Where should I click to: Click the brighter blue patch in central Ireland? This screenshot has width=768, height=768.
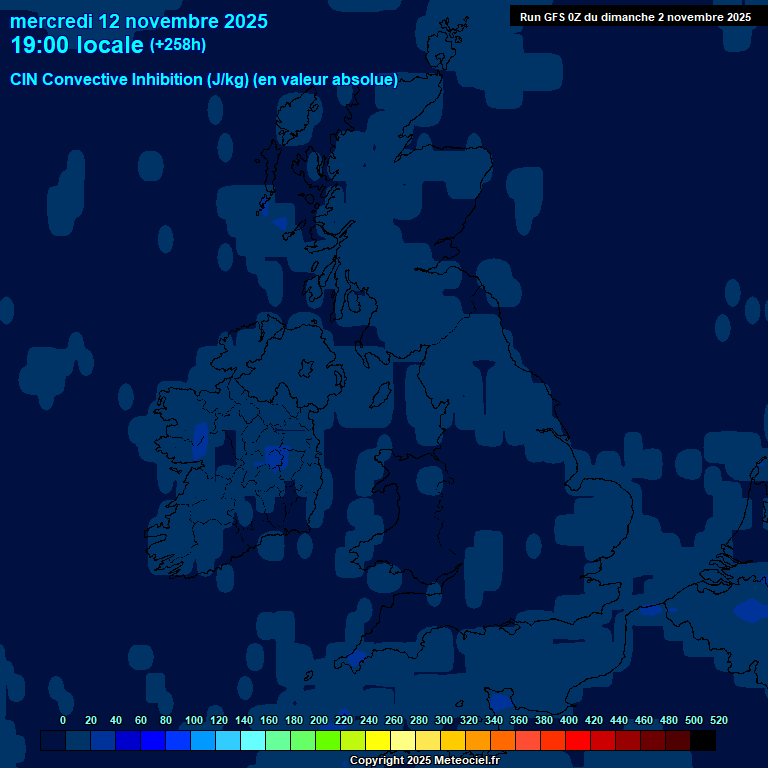point(274,457)
